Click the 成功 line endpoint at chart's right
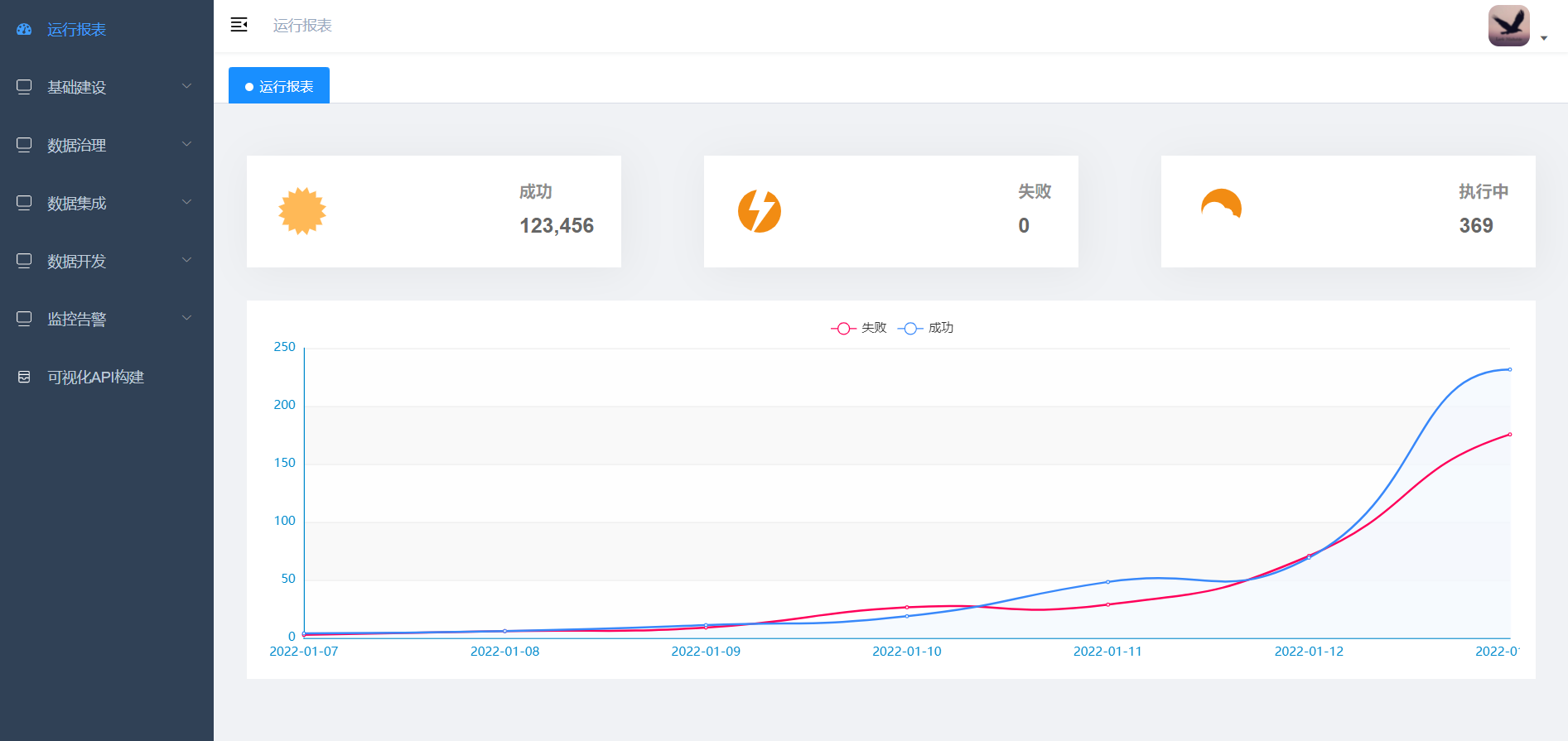 click(x=1510, y=369)
